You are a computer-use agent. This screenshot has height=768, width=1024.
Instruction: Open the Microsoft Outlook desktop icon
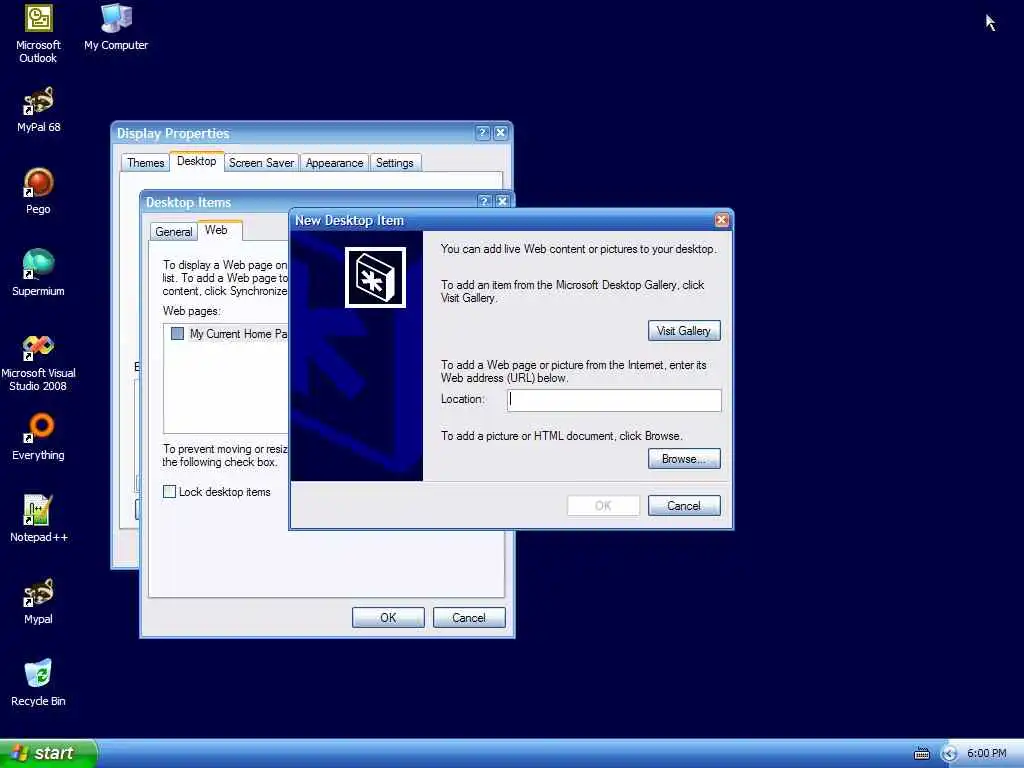38,34
